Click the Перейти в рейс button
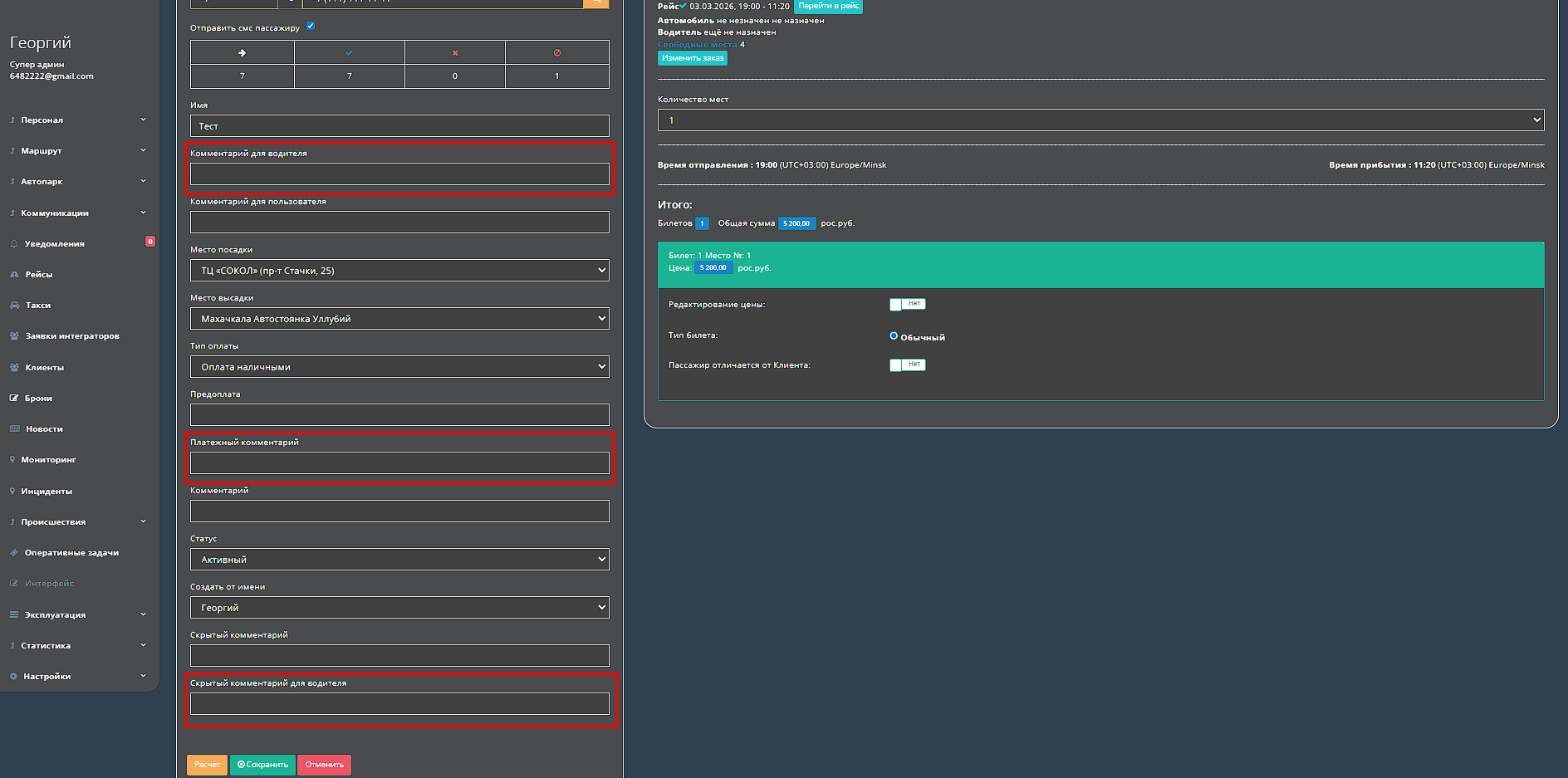The width and height of the screenshot is (1568, 778). (828, 6)
